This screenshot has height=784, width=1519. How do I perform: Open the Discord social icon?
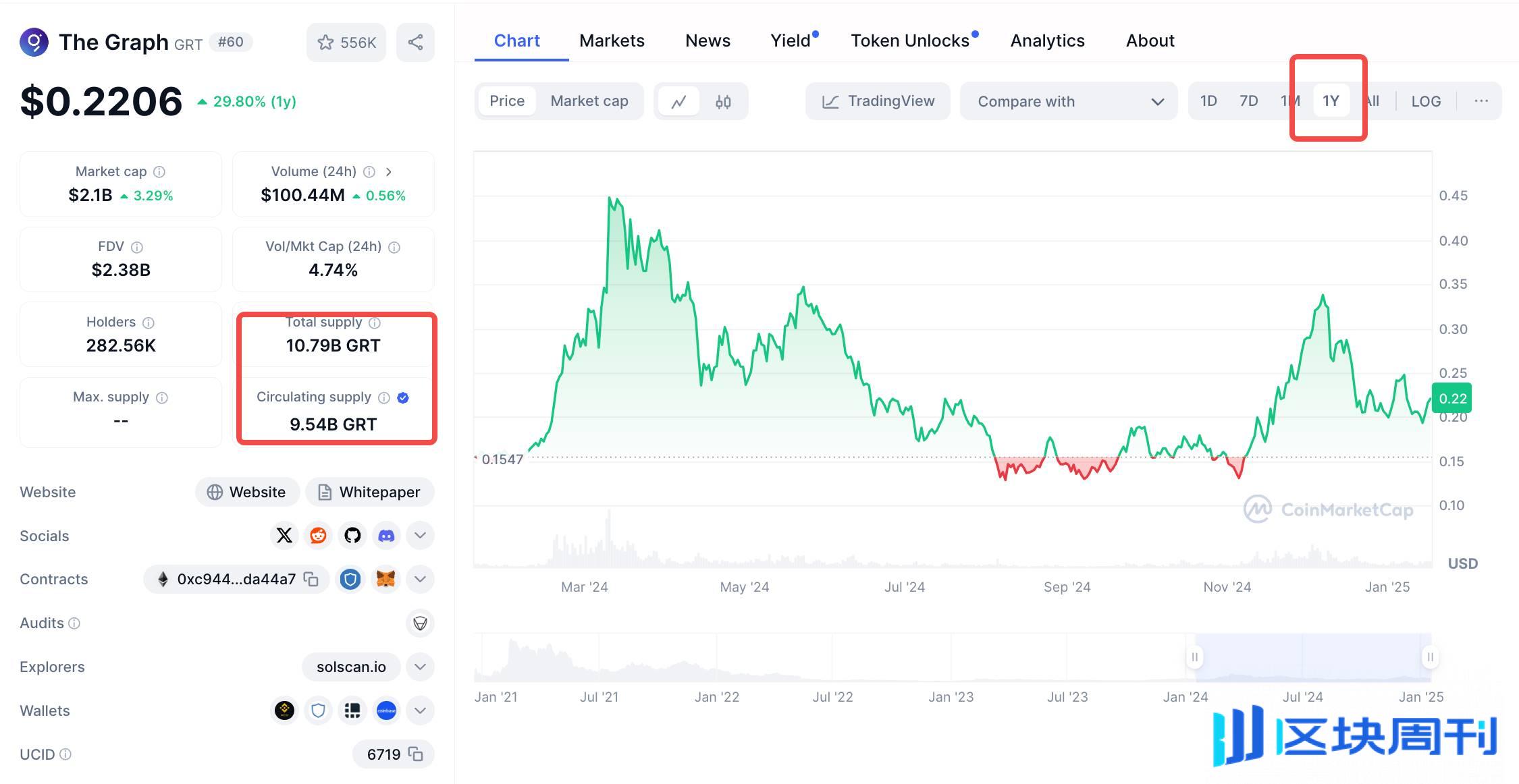[386, 536]
